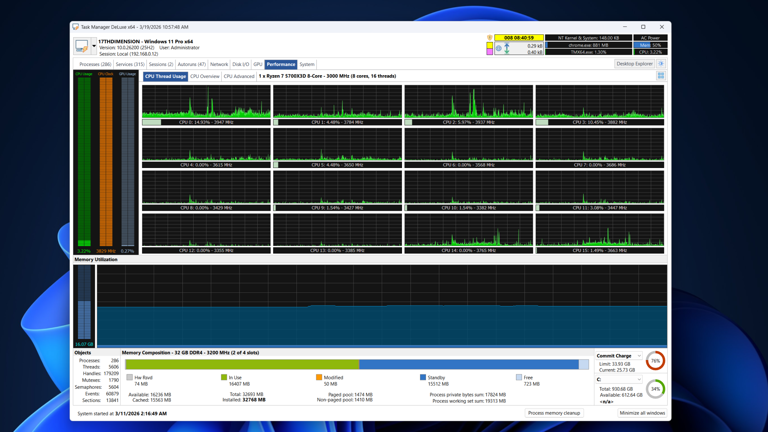Click the Modified legend swatch
This screenshot has height=432, width=768.
tap(319, 377)
